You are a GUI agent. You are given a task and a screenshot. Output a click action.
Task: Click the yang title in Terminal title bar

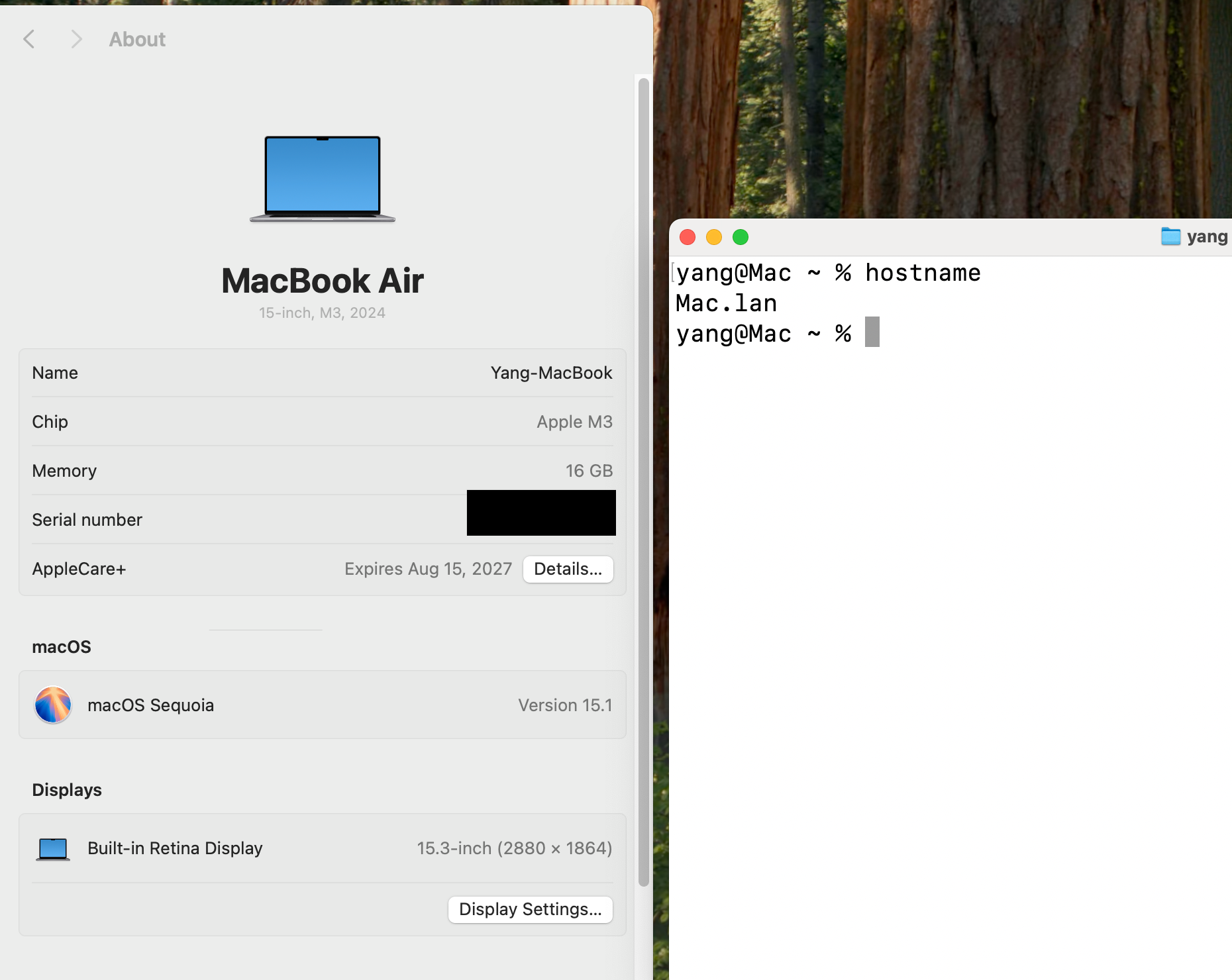click(1207, 236)
